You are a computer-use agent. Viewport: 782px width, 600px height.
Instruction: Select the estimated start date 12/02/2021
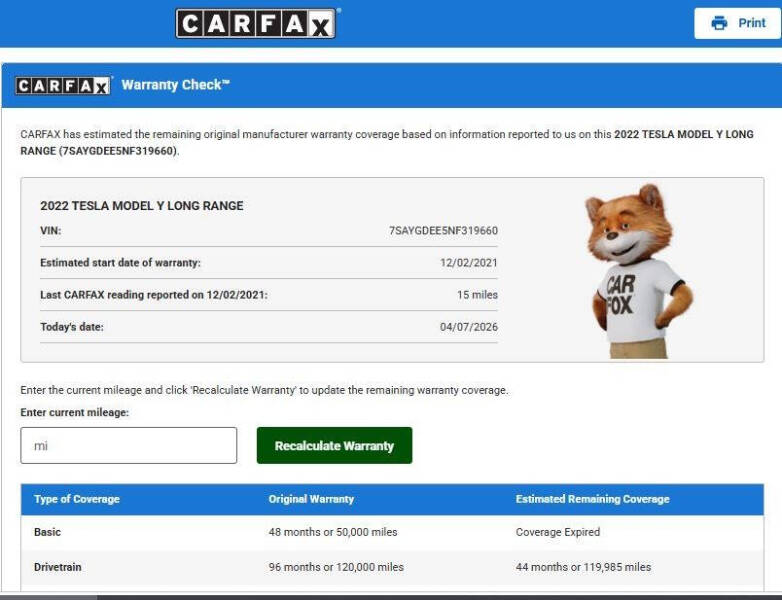pos(468,263)
